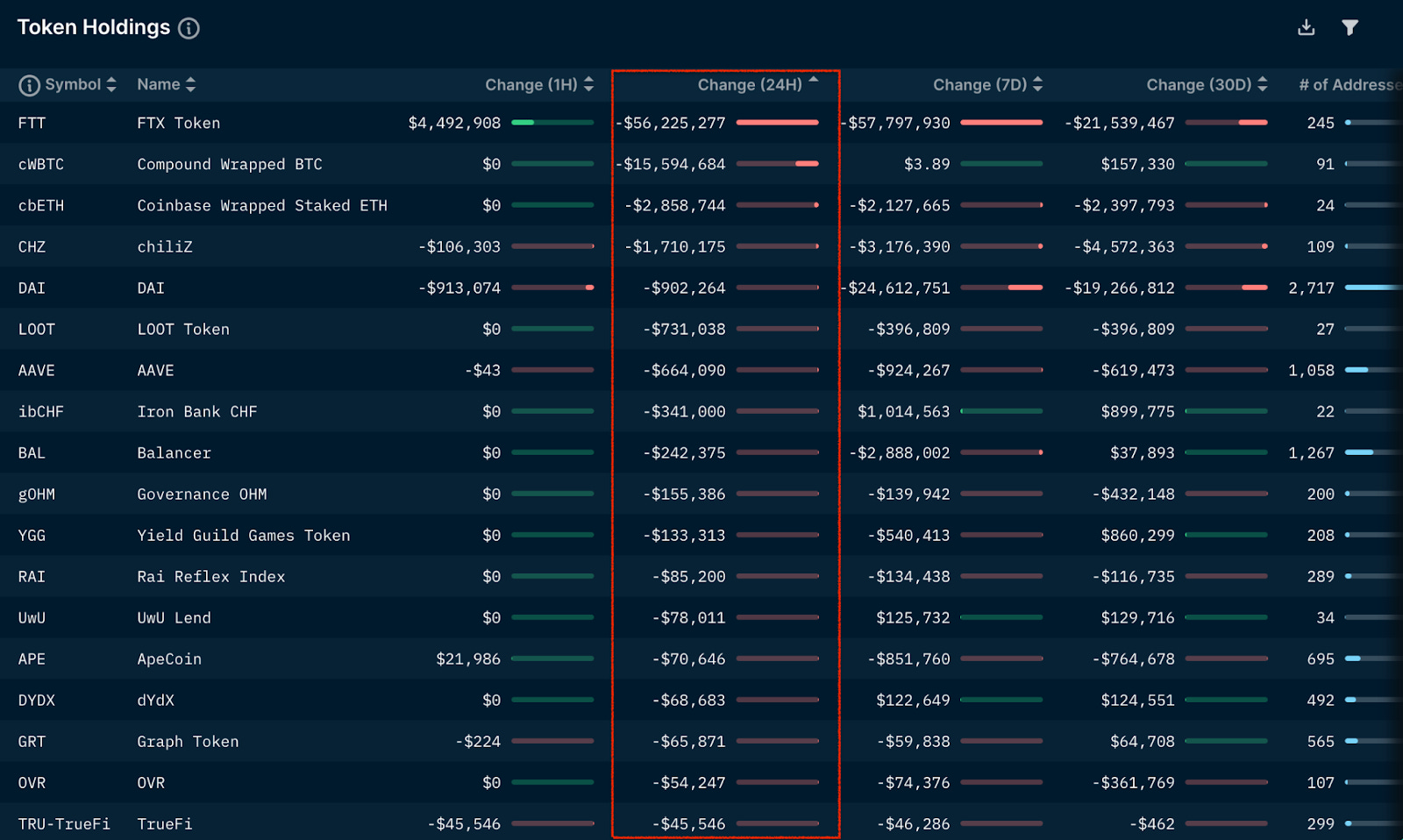Click ibCHF 7D change $1,014,563
Viewport: 1403px width, 840px height.
click(904, 411)
